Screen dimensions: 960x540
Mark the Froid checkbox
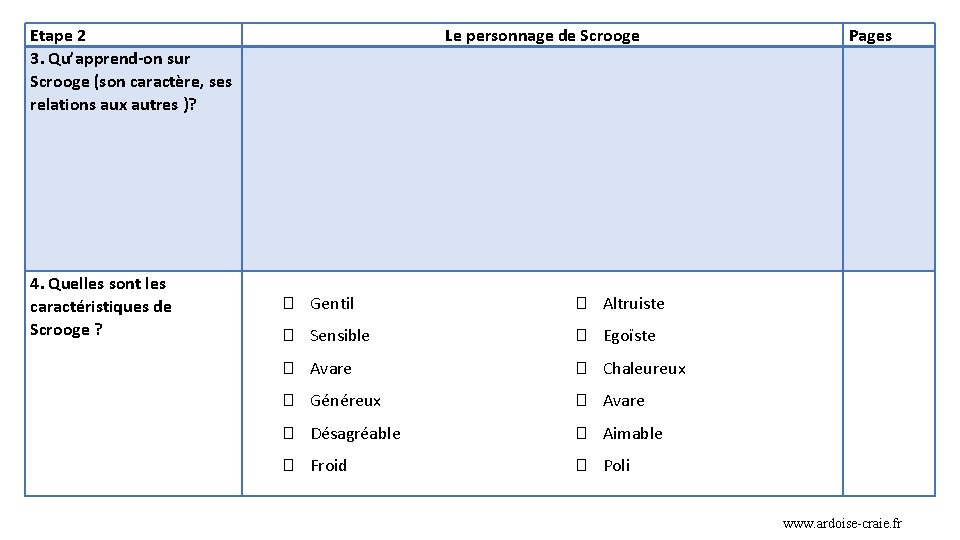tap(287, 466)
